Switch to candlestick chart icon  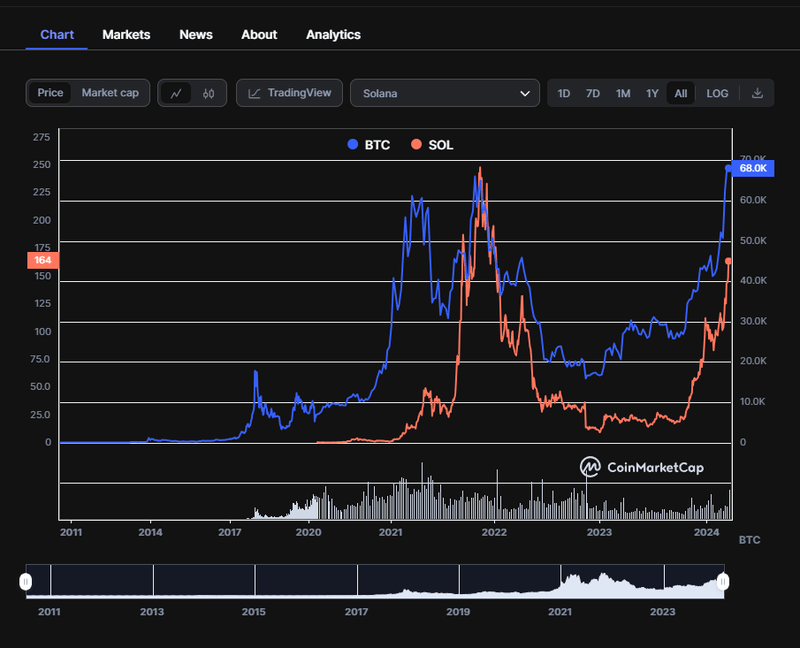click(x=208, y=93)
